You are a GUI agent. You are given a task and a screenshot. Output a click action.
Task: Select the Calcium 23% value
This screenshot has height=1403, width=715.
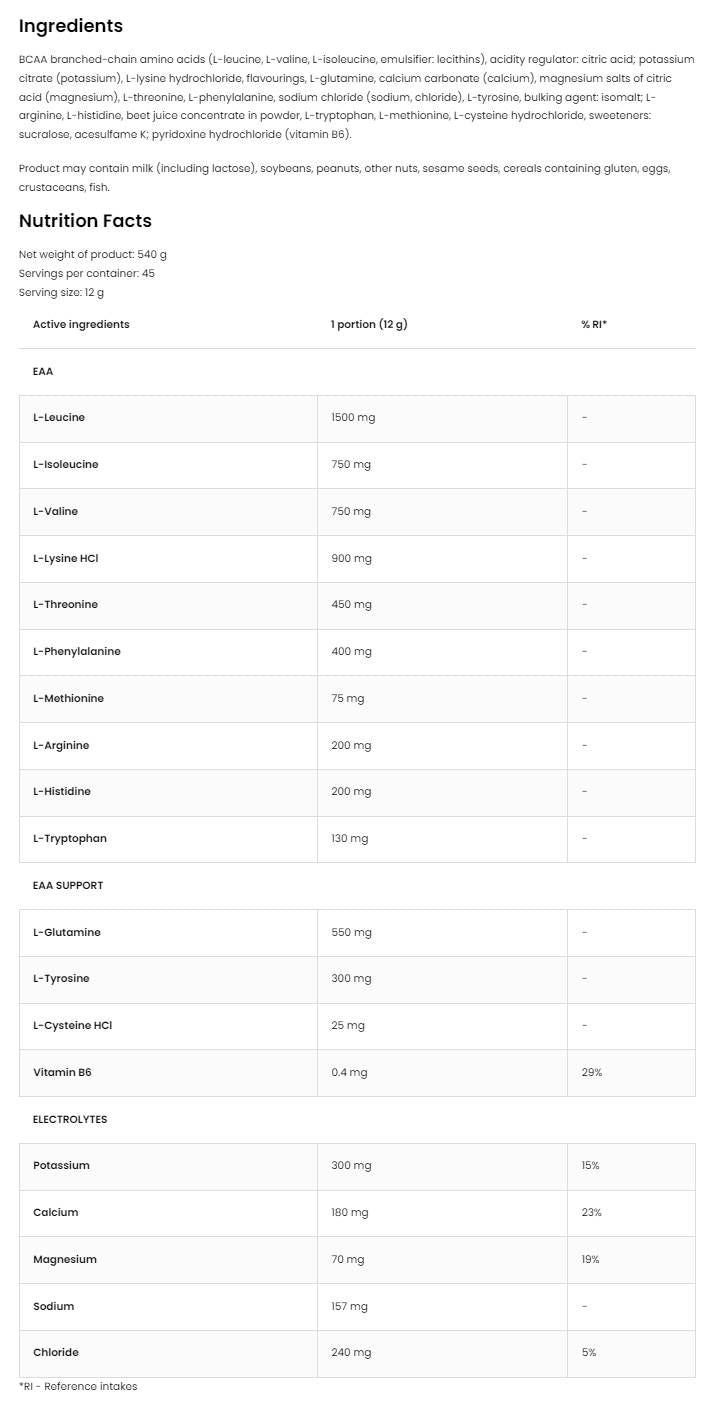pyautogui.click(x=591, y=1212)
